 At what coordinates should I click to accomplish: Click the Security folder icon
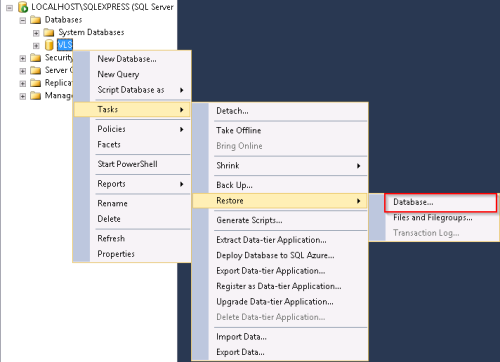35,58
